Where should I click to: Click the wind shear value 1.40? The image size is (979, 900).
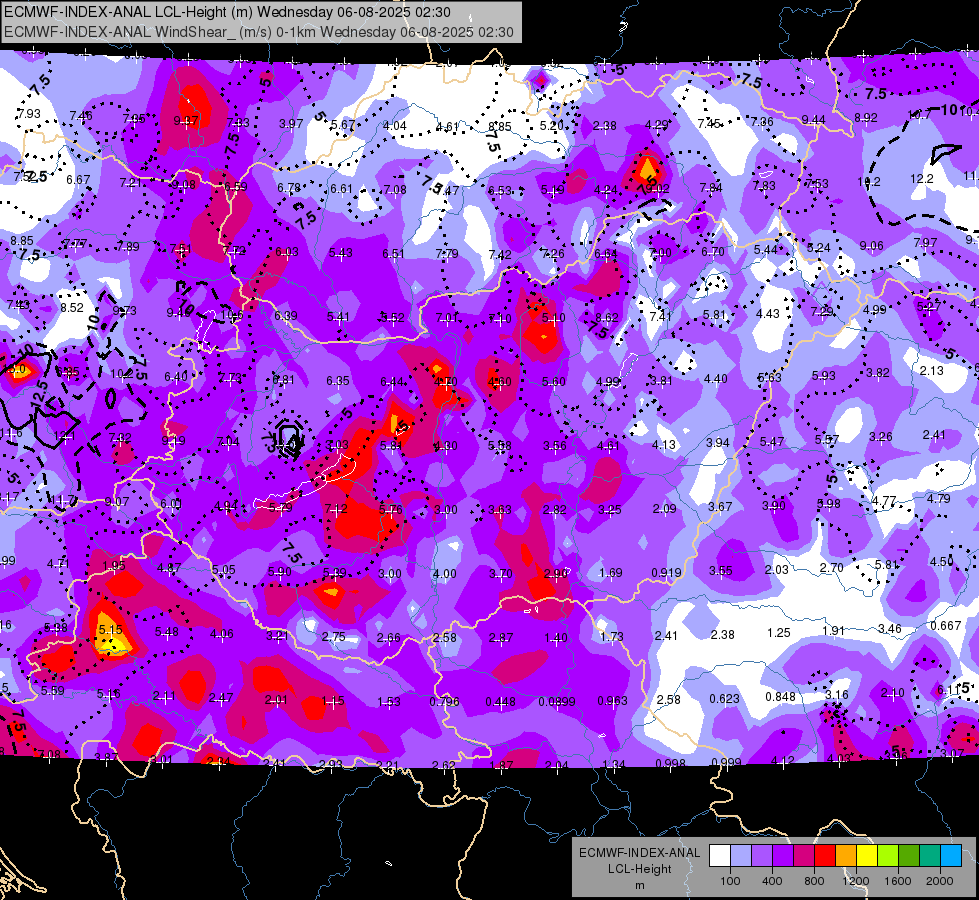[556, 638]
